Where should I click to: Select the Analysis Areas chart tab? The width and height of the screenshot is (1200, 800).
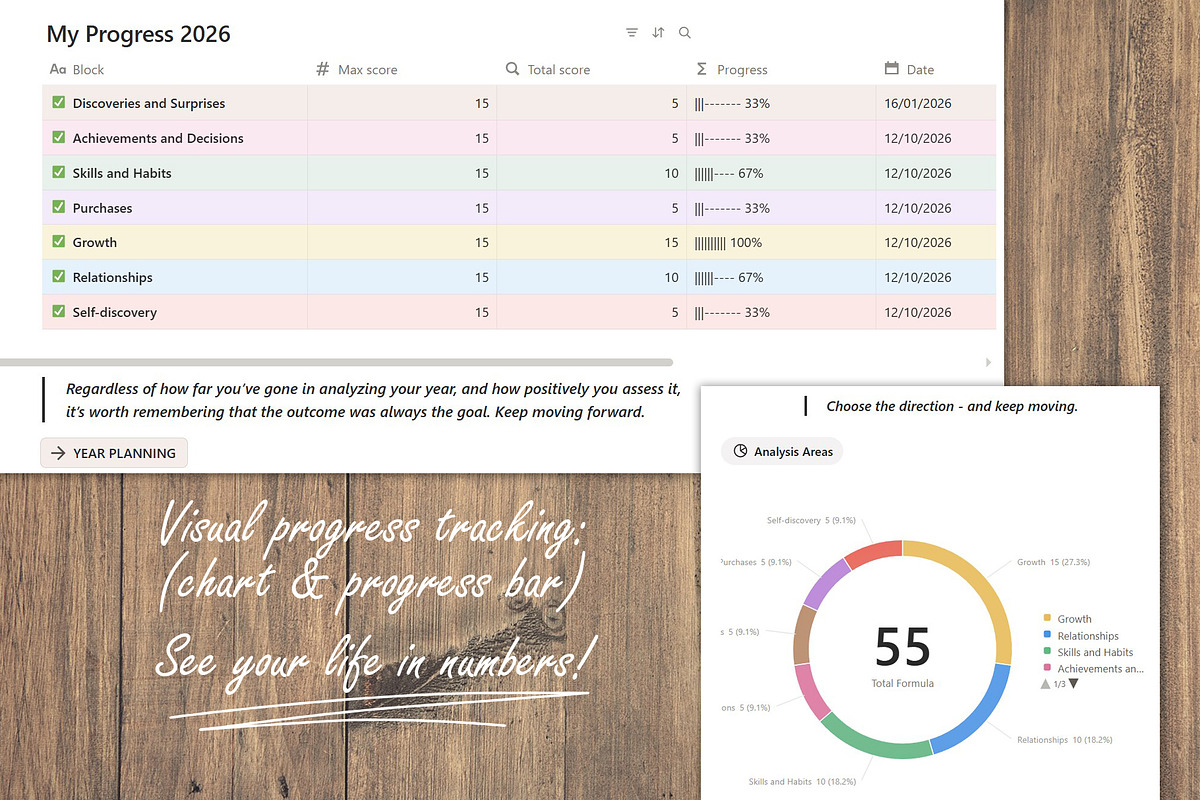(x=782, y=451)
